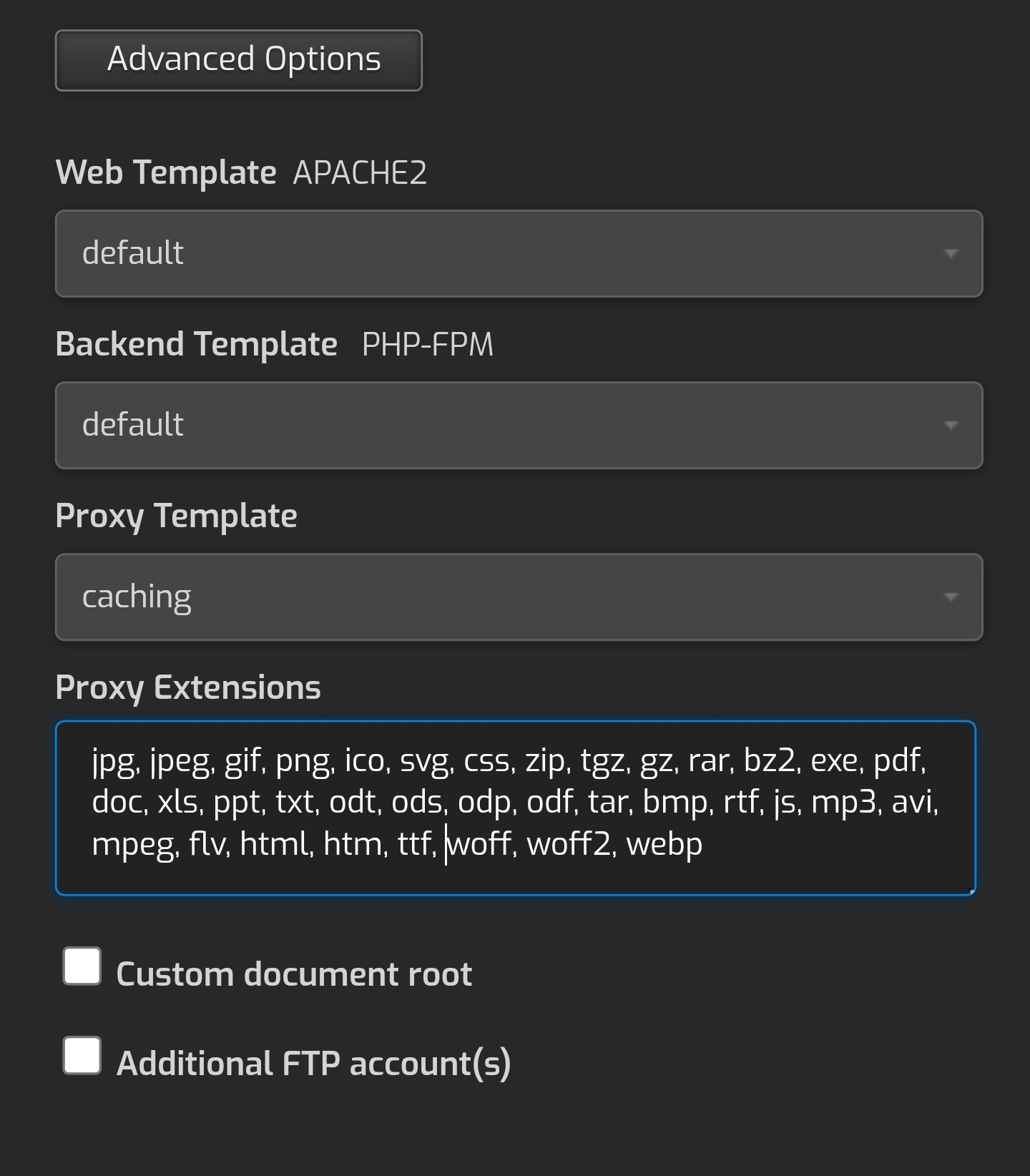Collapse the Advanced Options section
The width and height of the screenshot is (1030, 1176).
tap(238, 60)
